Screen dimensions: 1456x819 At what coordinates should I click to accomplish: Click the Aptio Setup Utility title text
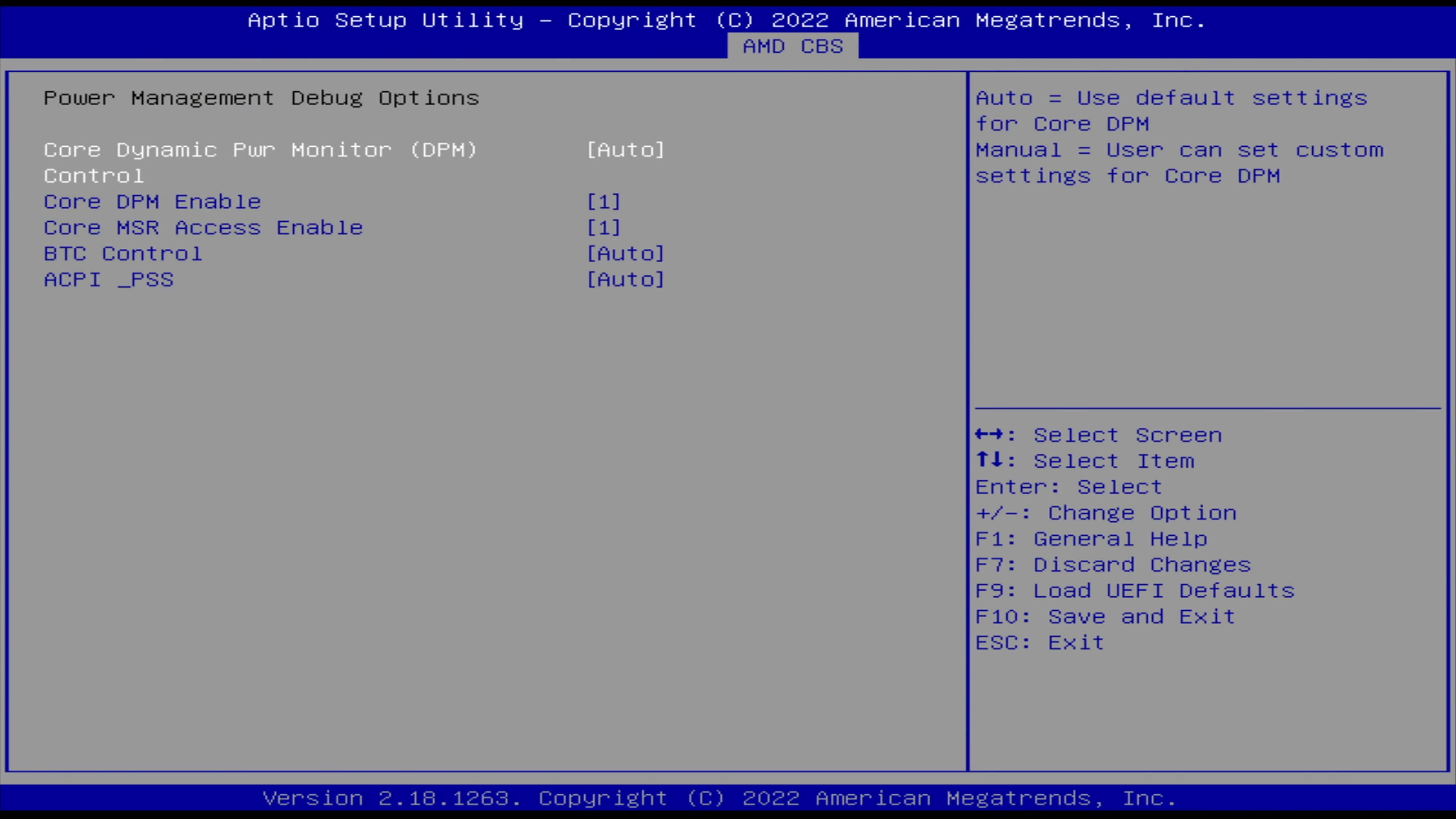[727, 21]
